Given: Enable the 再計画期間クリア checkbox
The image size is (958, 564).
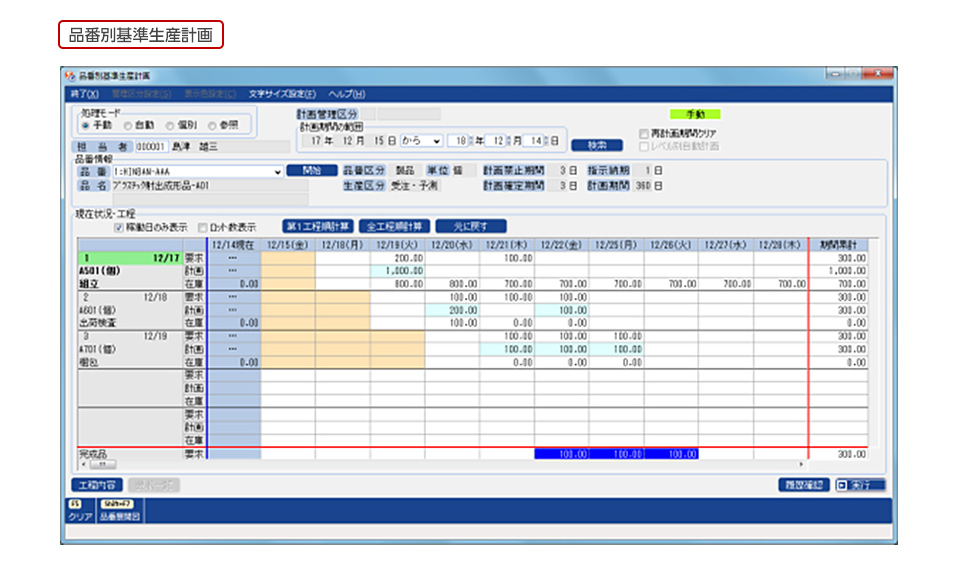Looking at the screenshot, I should [x=644, y=132].
